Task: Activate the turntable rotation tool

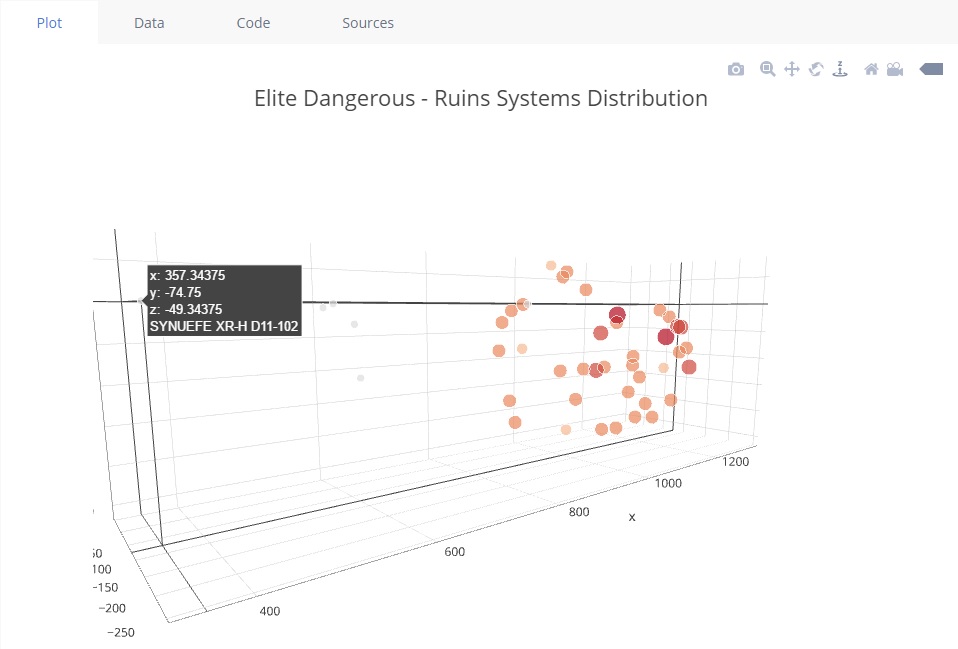Action: (x=841, y=68)
